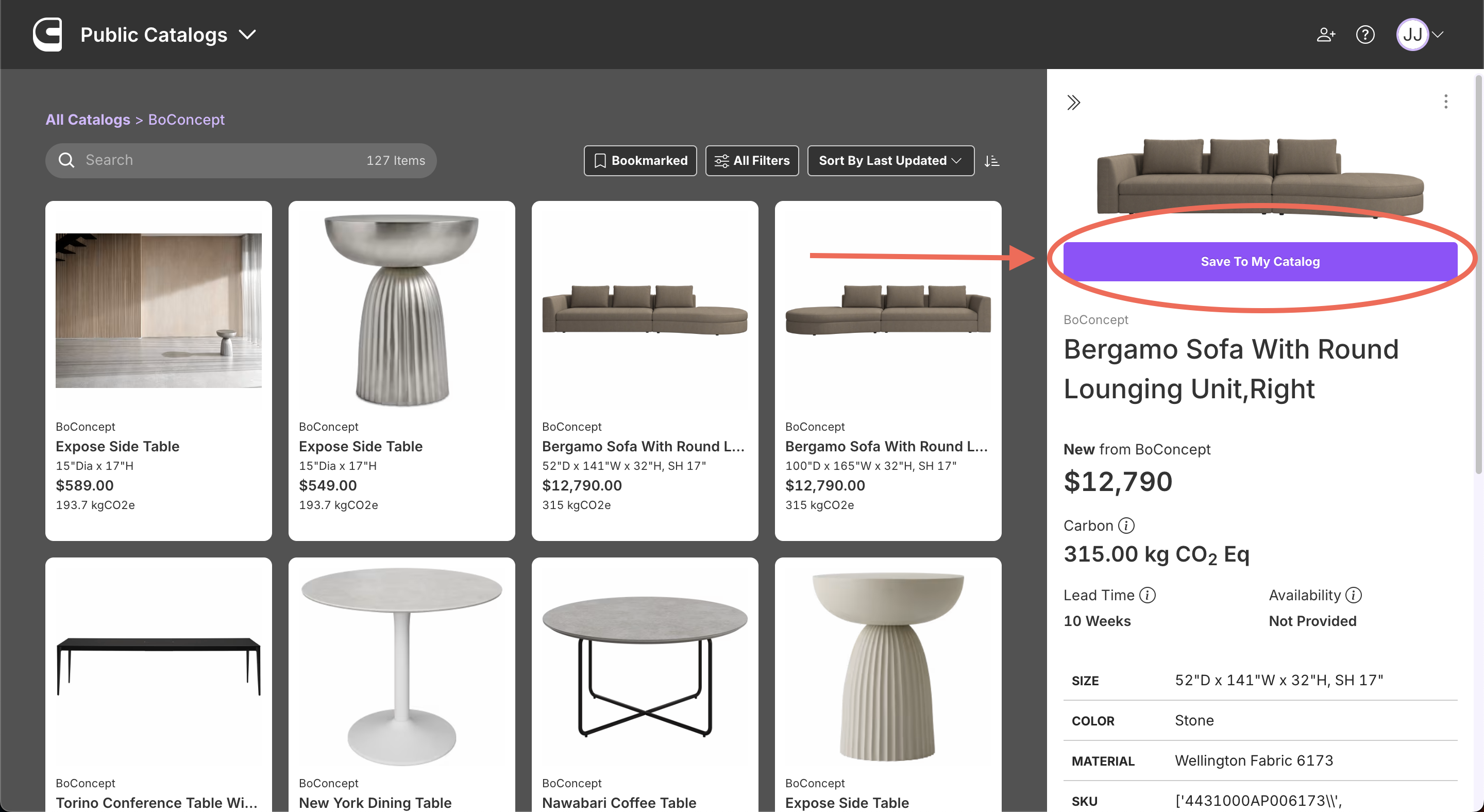Click the app logo in header
This screenshot has width=1484, height=812.
click(x=47, y=35)
